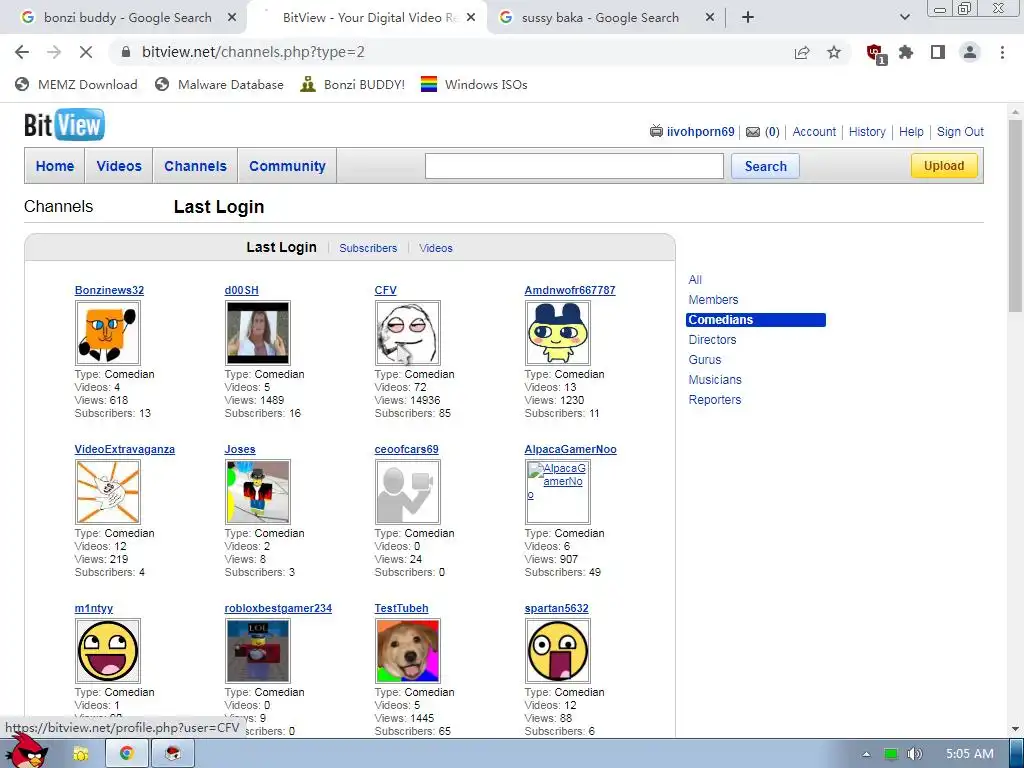Close the sussy baka Google Search tab
Image resolution: width=1024 pixels, height=768 pixels.
[710, 18]
